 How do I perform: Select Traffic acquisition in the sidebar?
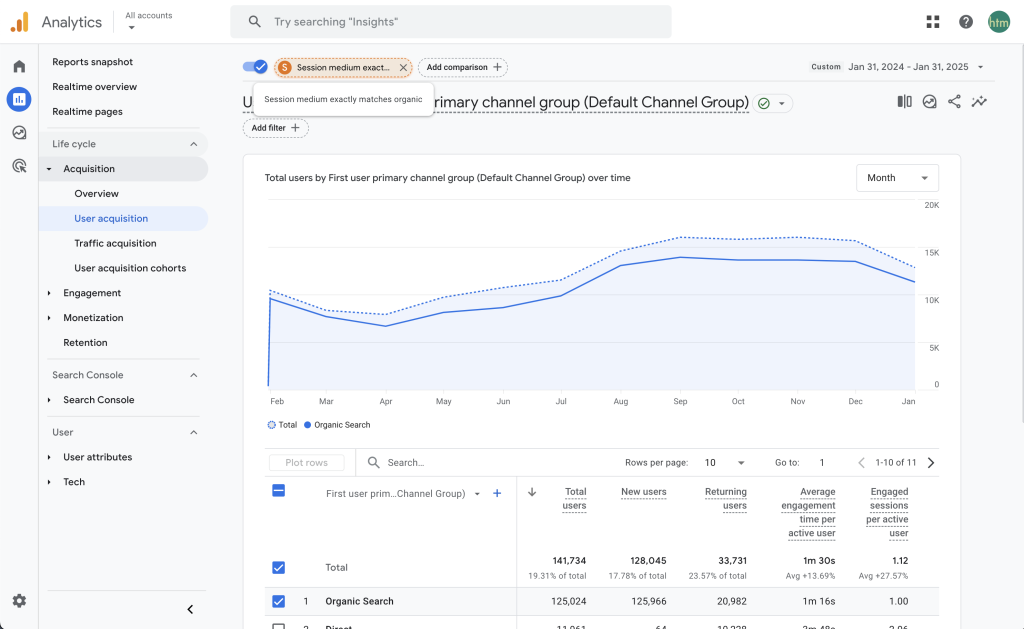(x=115, y=243)
